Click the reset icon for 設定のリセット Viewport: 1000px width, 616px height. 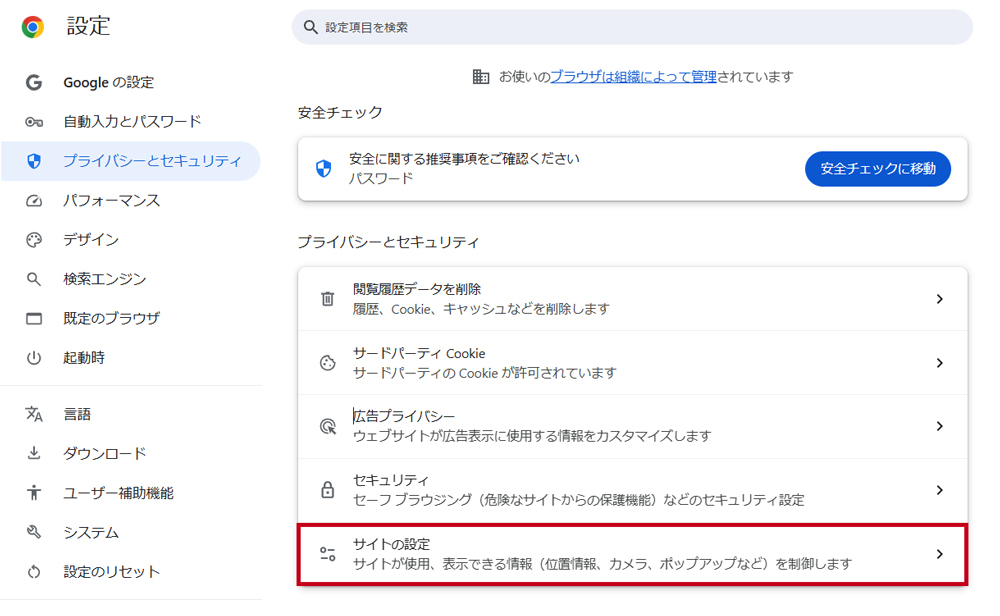pyautogui.click(x=34, y=572)
